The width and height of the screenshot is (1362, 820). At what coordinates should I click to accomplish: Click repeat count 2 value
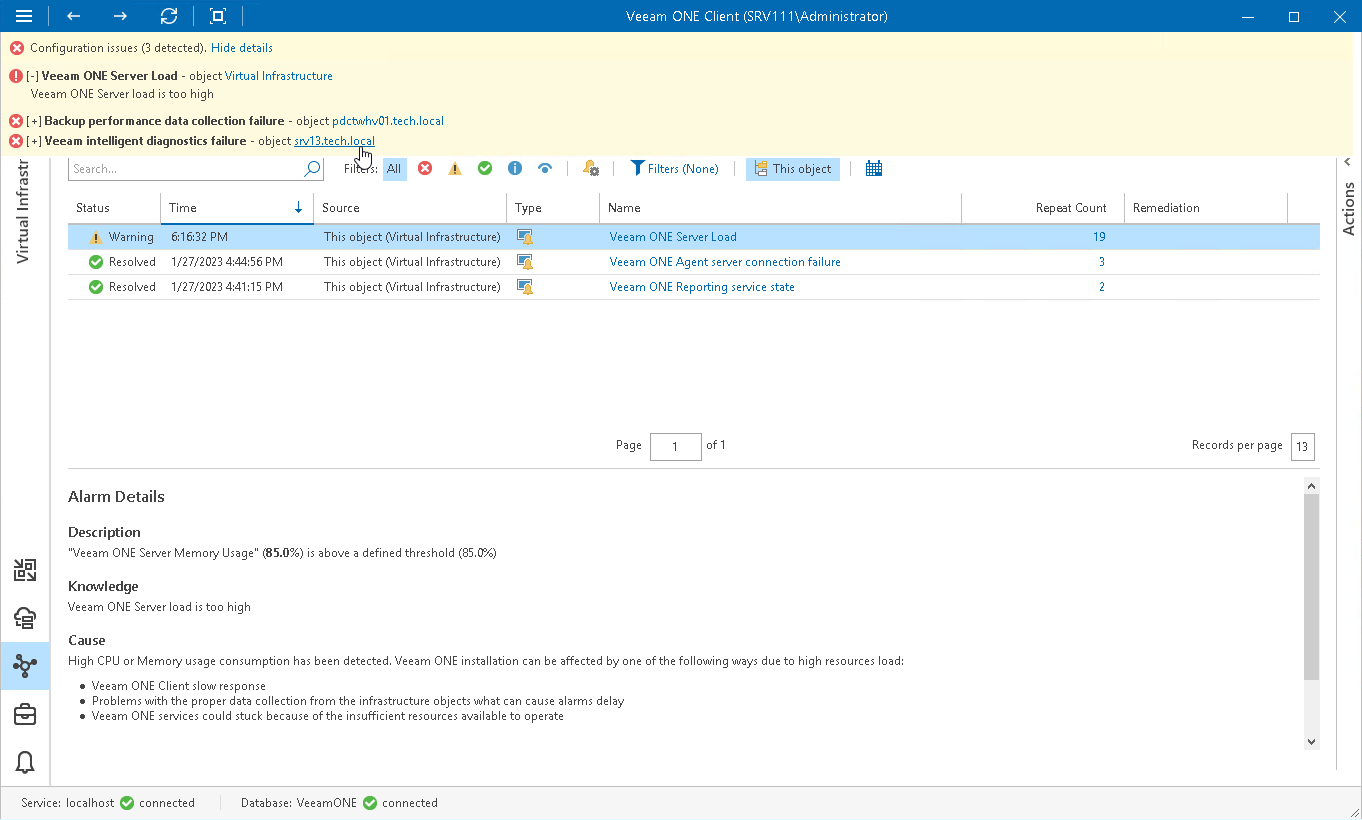coord(1102,287)
